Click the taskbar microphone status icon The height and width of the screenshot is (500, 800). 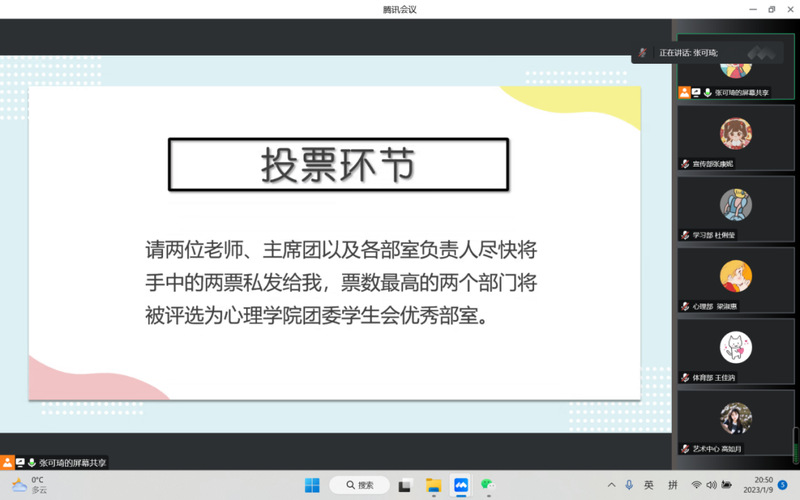[629, 485]
